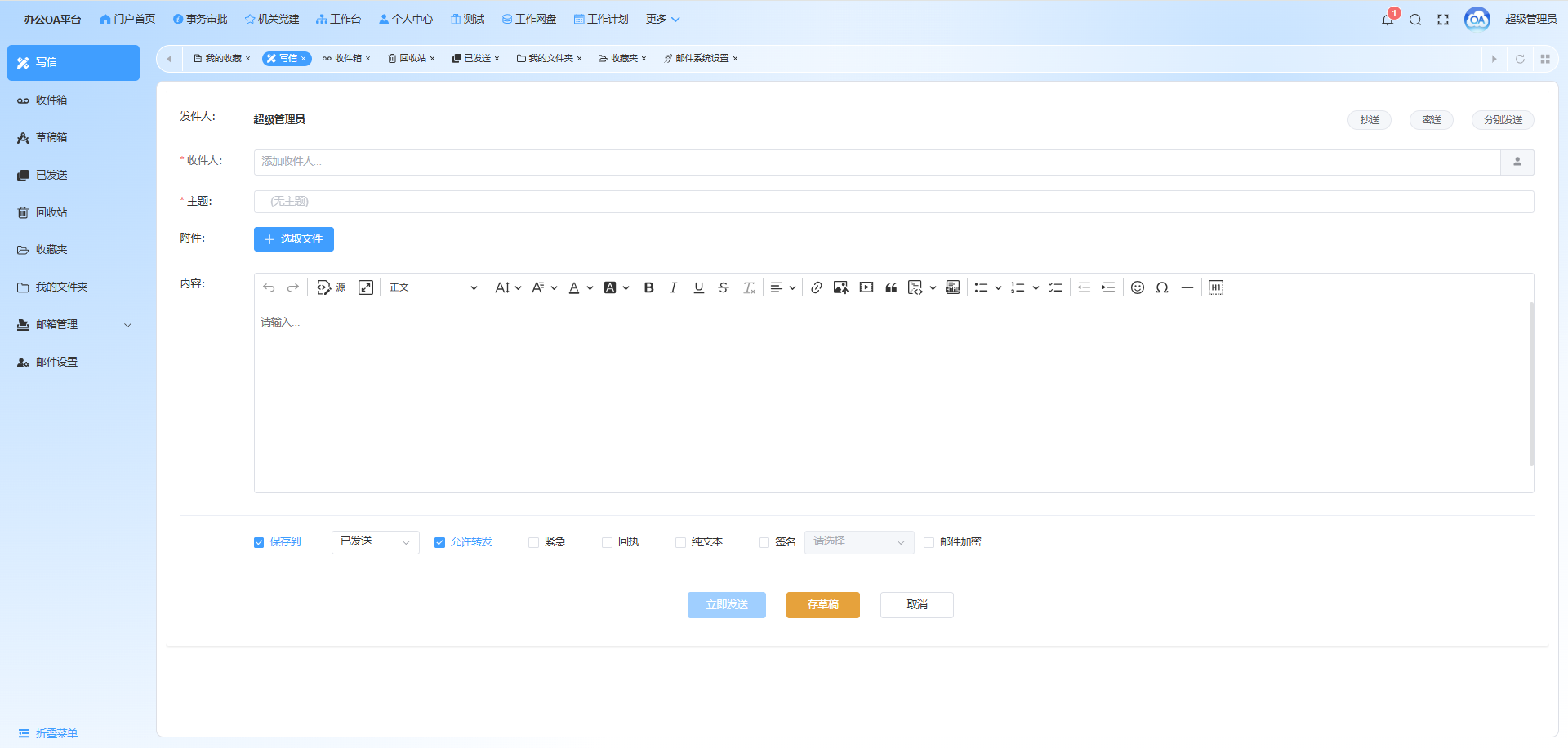Enable the 回执 checkbox
This screenshot has width=1568, height=748.
click(x=607, y=542)
